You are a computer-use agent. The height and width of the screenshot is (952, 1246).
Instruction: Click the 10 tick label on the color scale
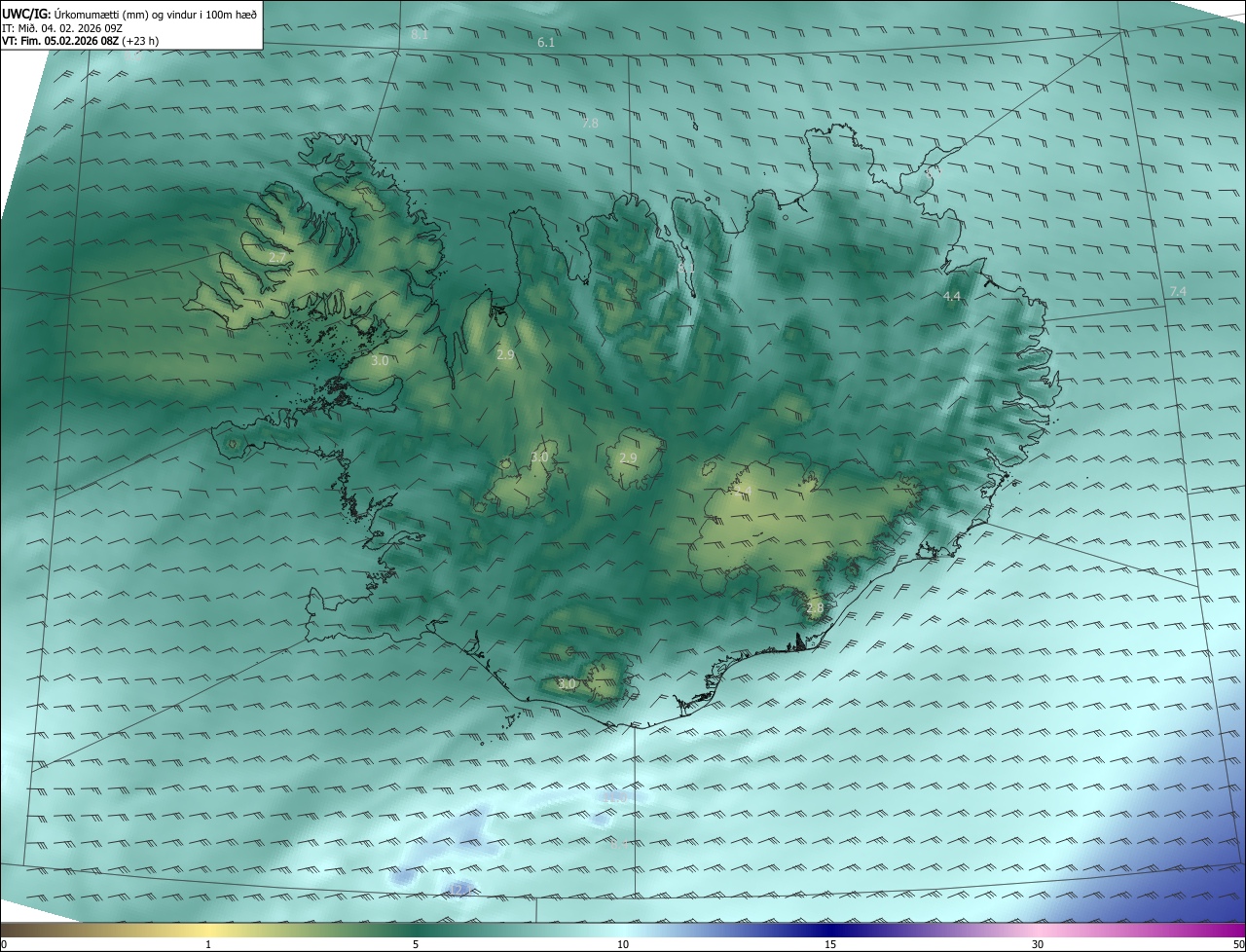(x=623, y=944)
